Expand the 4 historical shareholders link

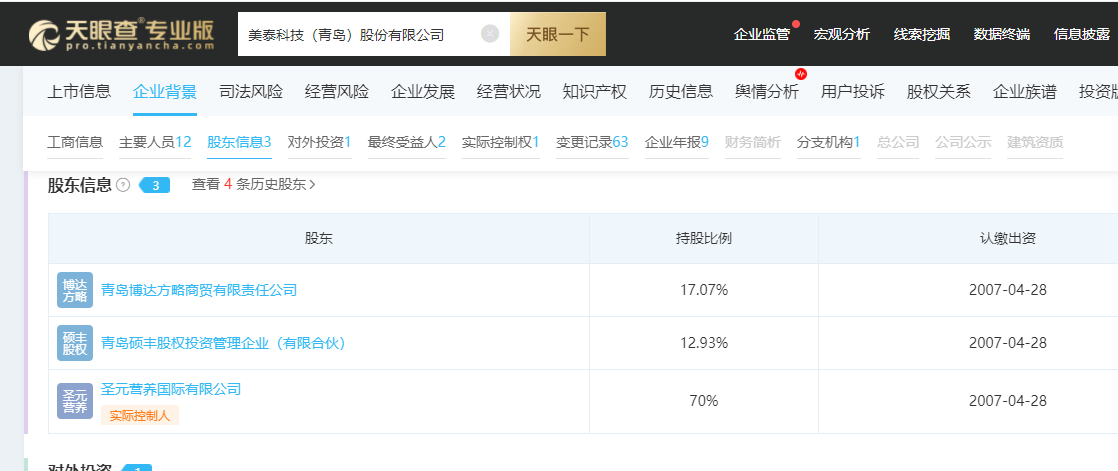coord(254,185)
